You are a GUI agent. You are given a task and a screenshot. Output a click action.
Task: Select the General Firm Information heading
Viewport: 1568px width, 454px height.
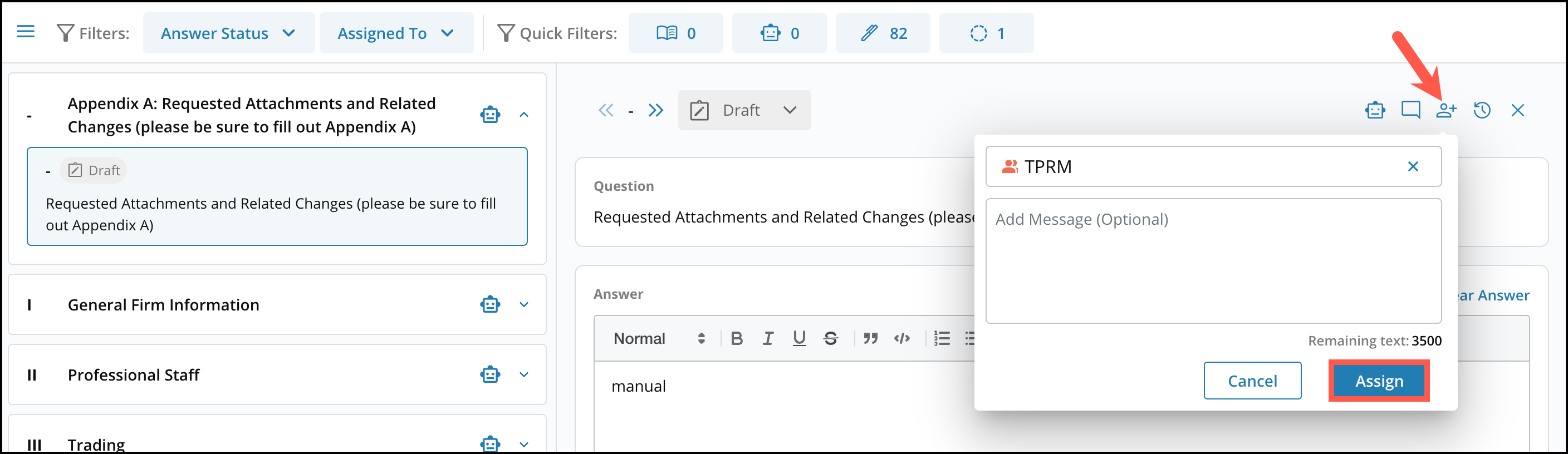pyautogui.click(x=163, y=304)
